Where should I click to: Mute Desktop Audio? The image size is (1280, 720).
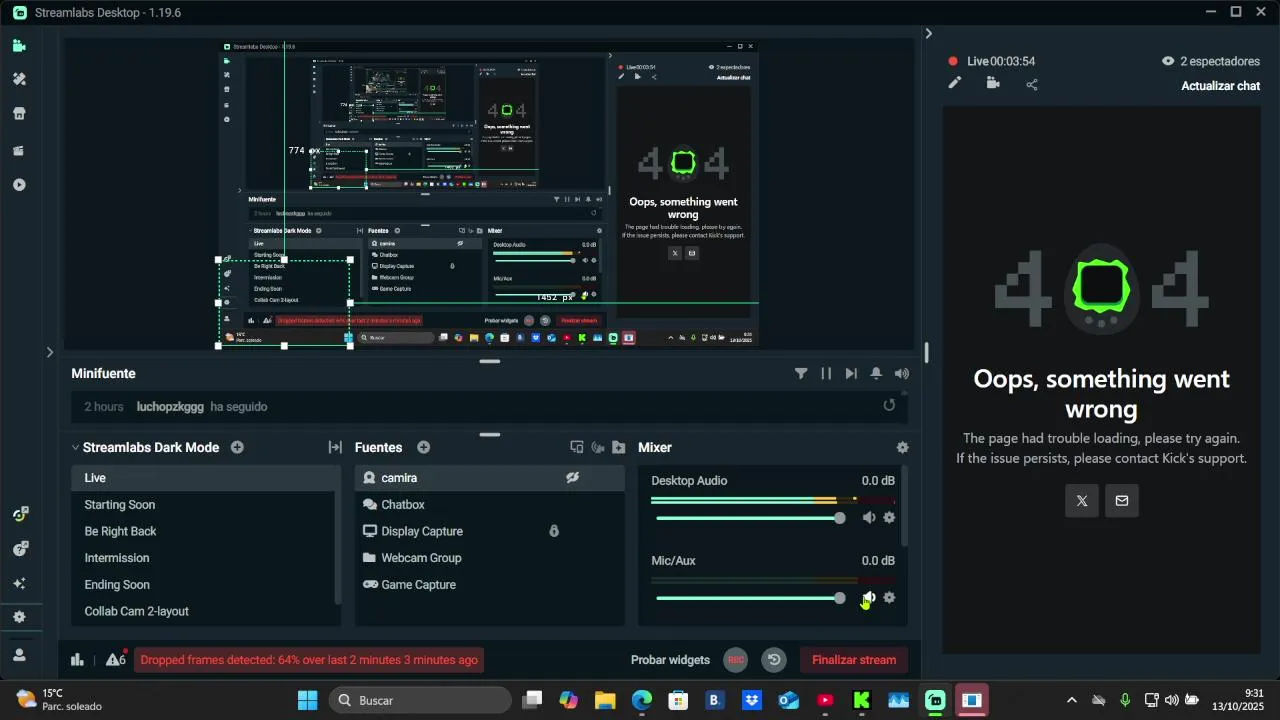click(x=868, y=517)
